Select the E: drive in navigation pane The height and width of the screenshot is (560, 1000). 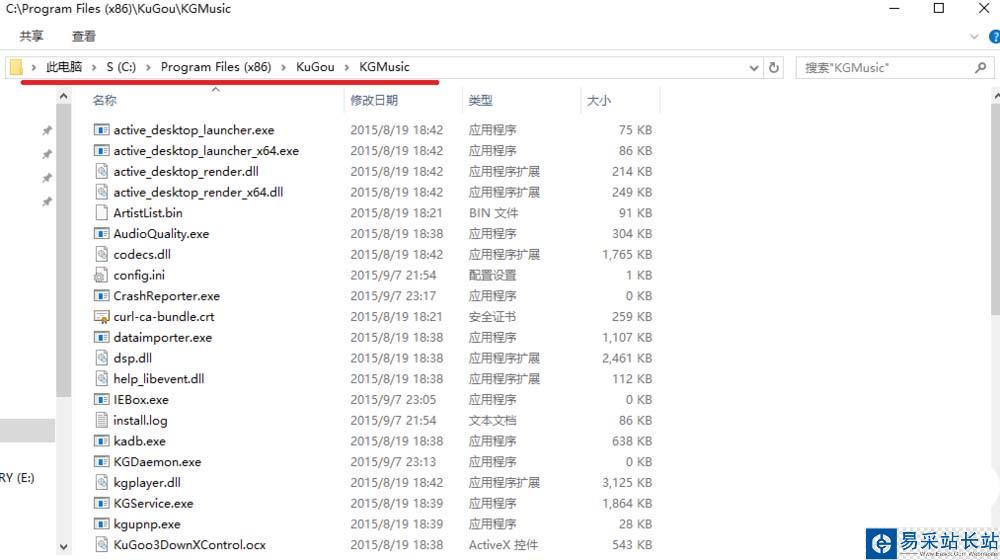pyautogui.click(x=17, y=478)
